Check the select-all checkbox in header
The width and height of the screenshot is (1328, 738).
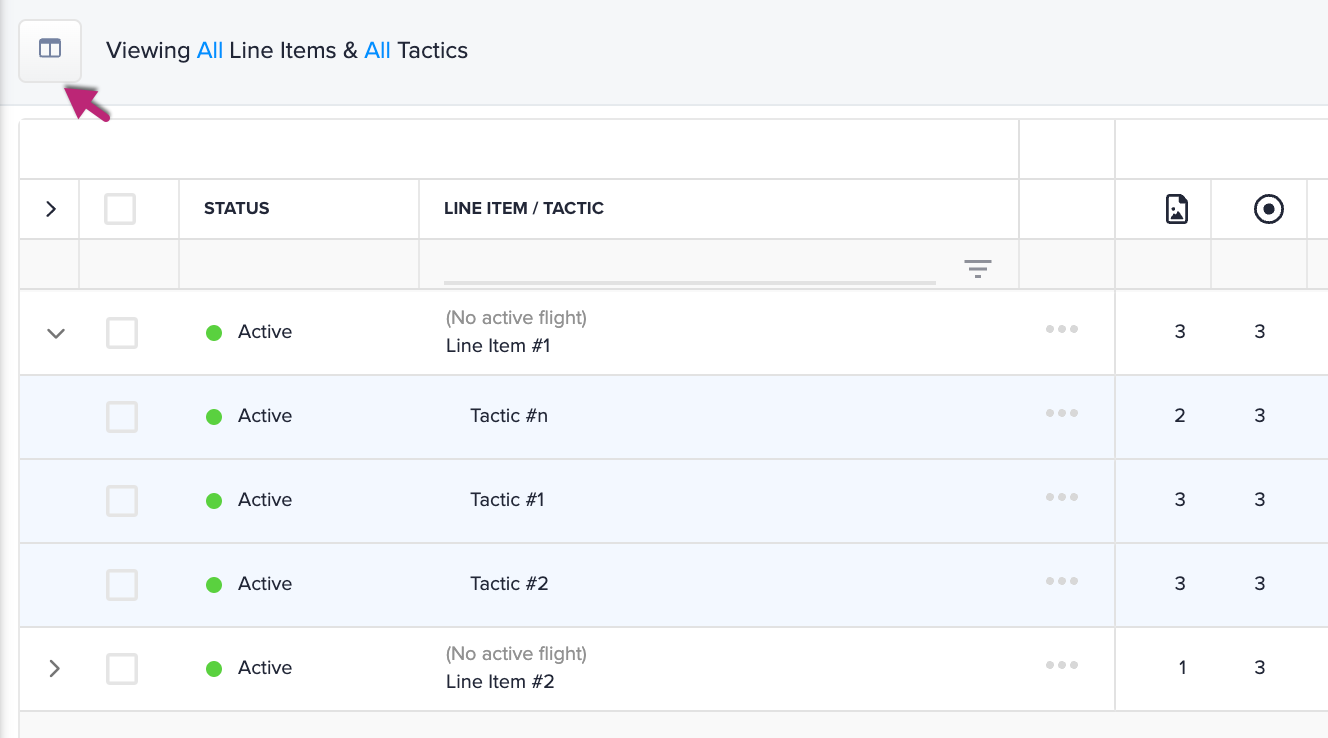120,209
